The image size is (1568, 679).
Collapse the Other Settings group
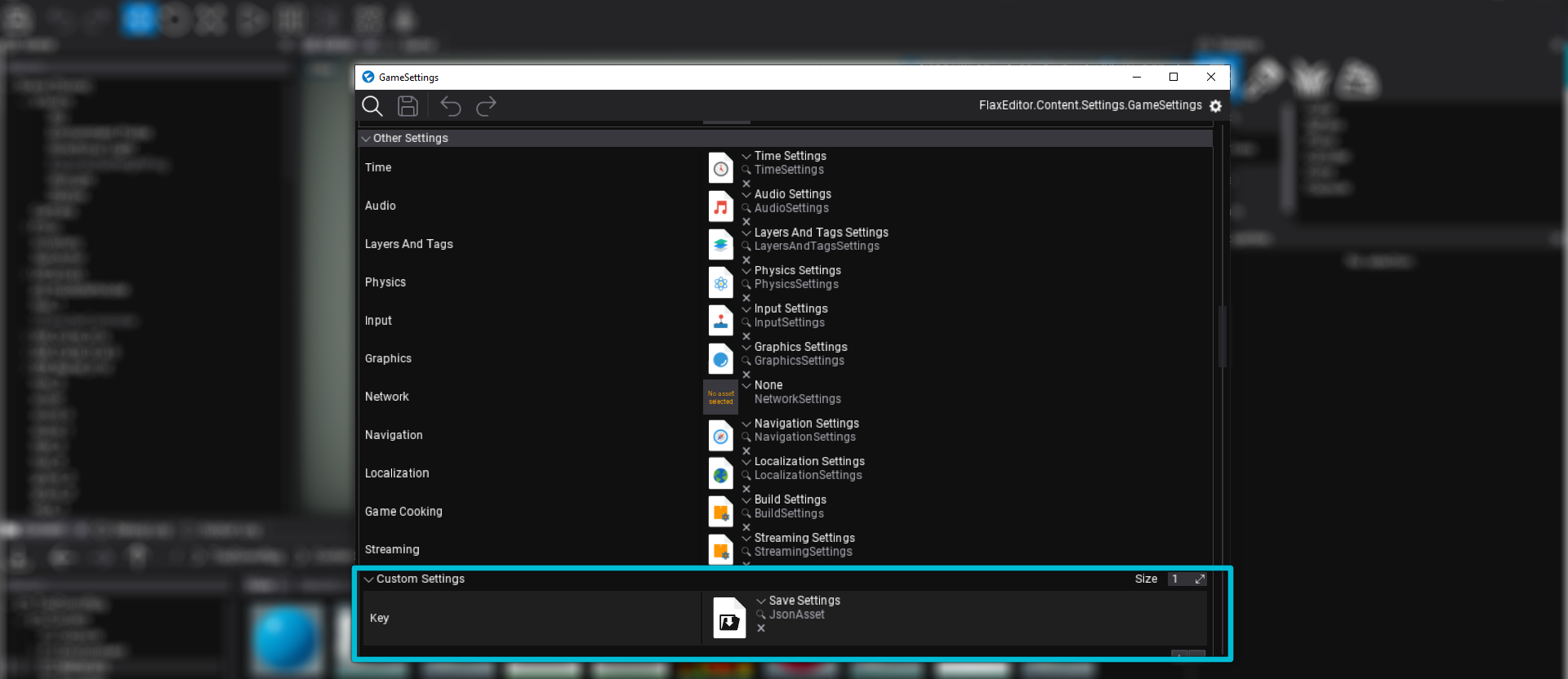[366, 139]
